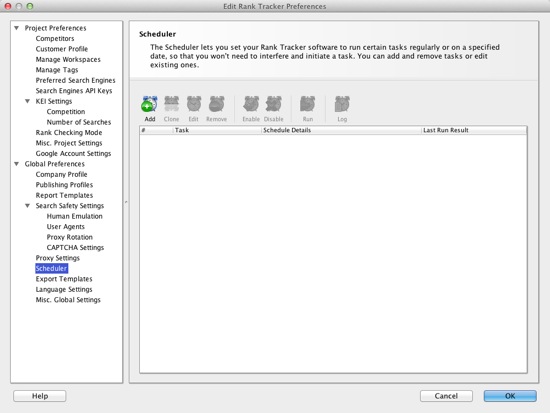Collapse the KEI Settings disclosure triangle
Screen dimensions: 550x413
pyautogui.click(x=27, y=101)
